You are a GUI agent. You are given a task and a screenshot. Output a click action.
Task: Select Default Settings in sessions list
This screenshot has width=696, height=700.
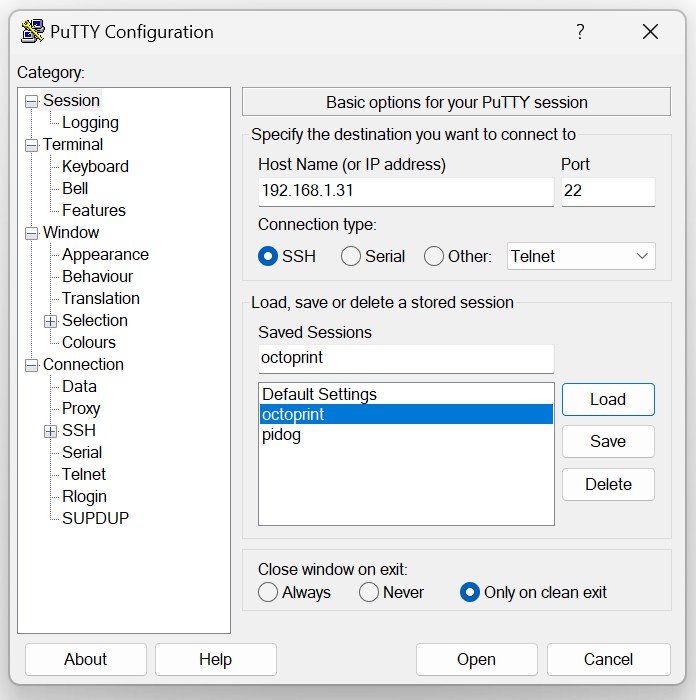tap(406, 394)
